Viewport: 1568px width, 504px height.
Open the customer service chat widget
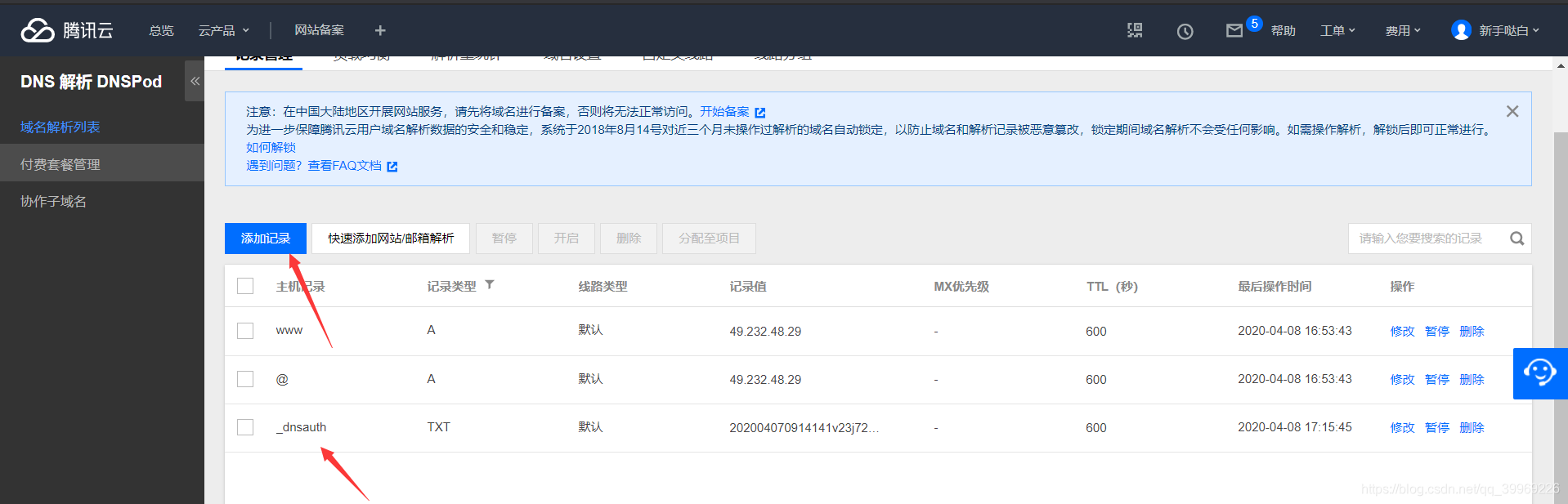pos(1540,373)
